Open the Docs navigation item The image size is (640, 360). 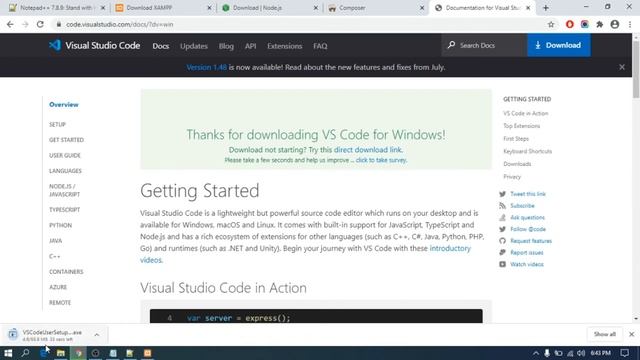pos(161,46)
